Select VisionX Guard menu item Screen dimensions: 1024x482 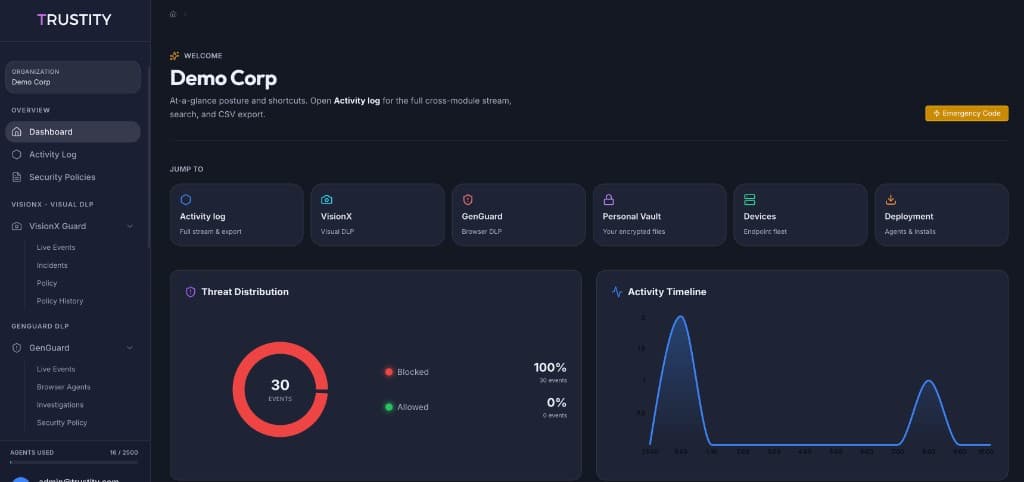73,226
